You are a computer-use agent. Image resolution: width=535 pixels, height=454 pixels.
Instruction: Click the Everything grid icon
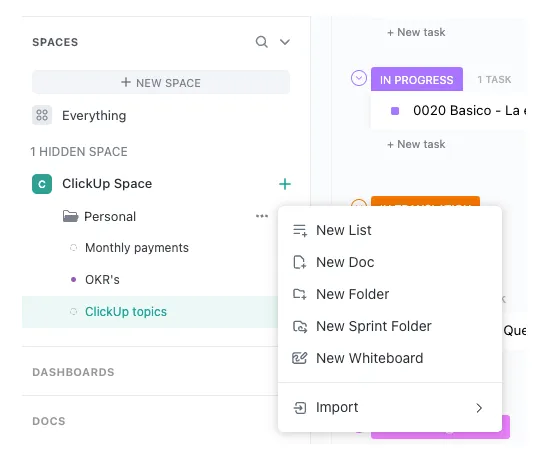42,115
